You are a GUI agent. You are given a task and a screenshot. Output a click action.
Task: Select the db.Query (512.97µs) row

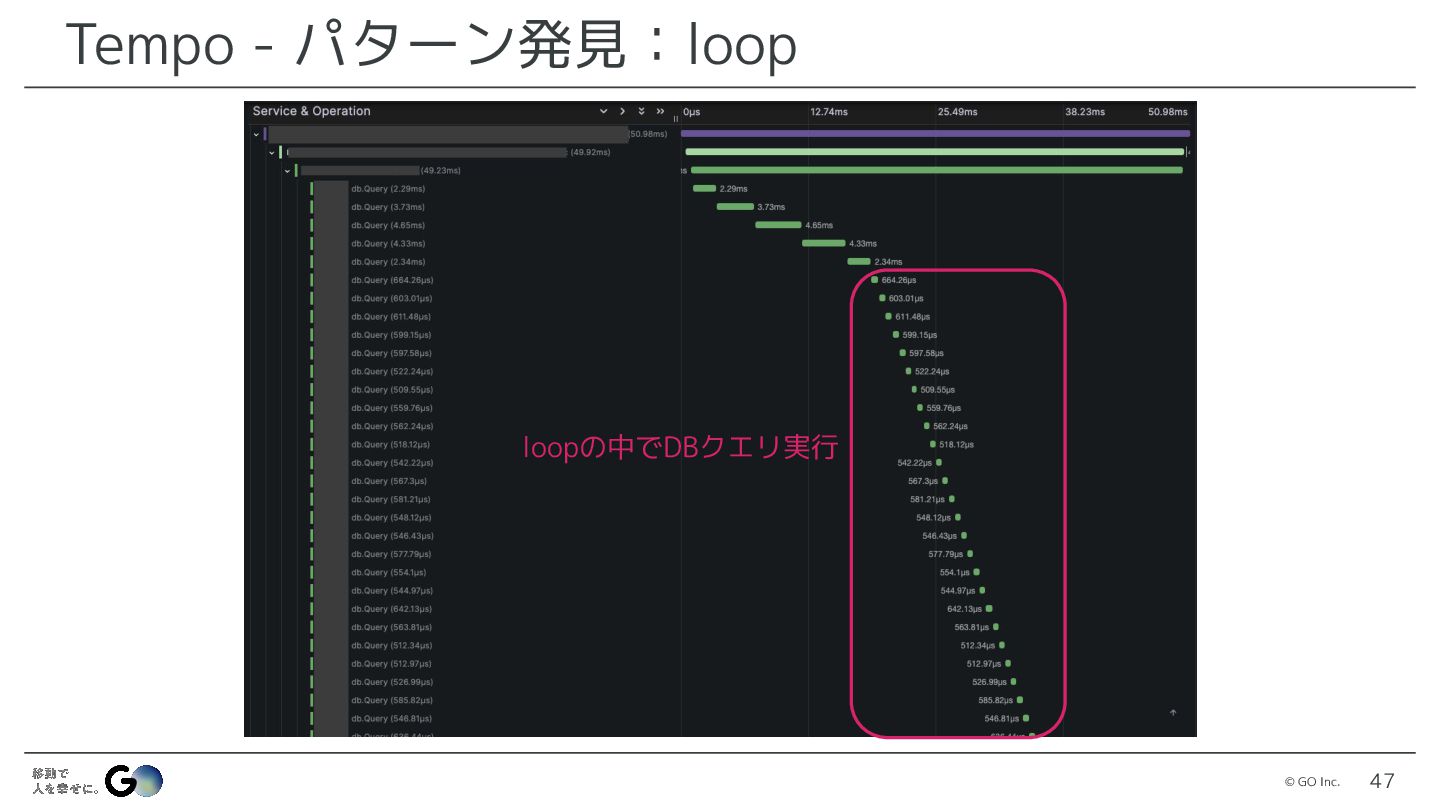pyautogui.click(x=391, y=664)
